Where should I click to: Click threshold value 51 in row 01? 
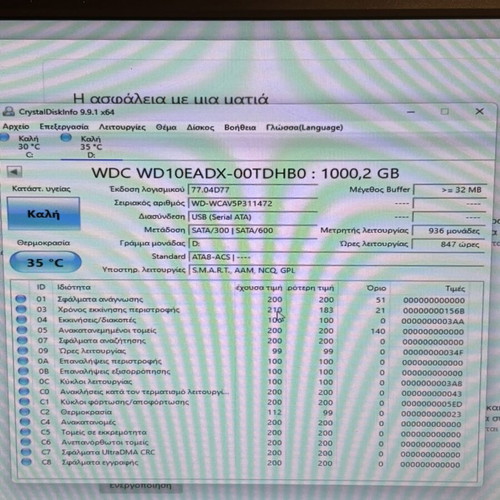(381, 300)
